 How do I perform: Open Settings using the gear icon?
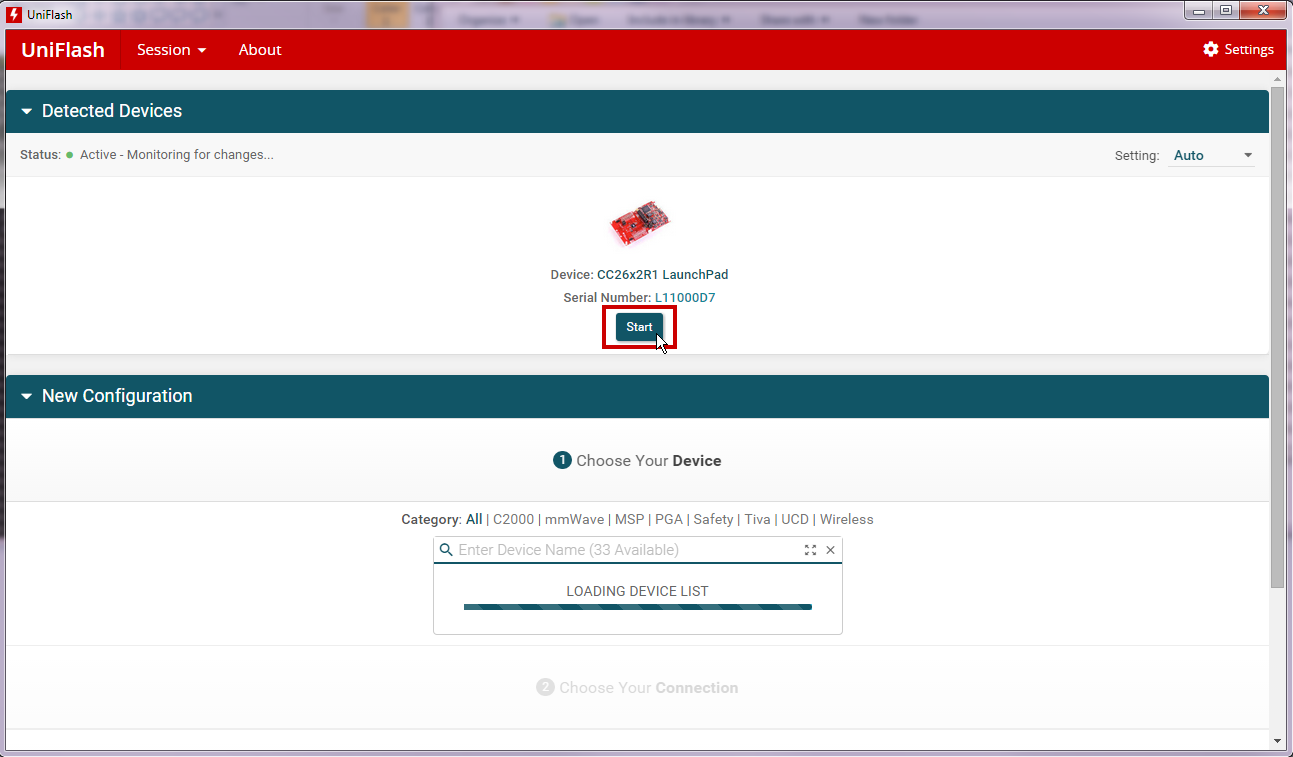(x=1210, y=48)
